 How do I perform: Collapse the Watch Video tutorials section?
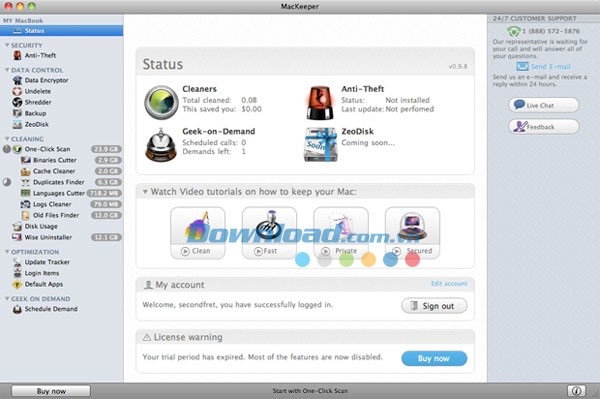[x=145, y=192]
